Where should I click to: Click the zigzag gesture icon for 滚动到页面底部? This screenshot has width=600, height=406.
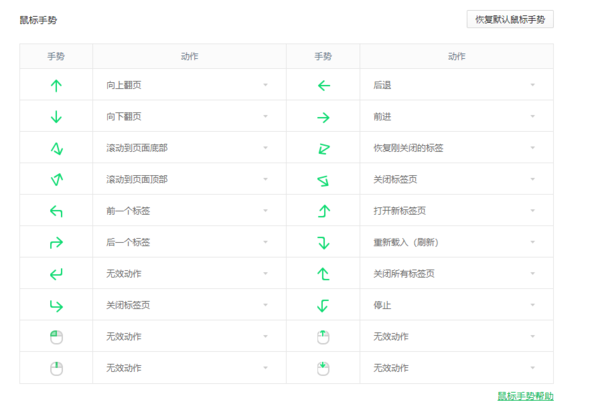56,149
